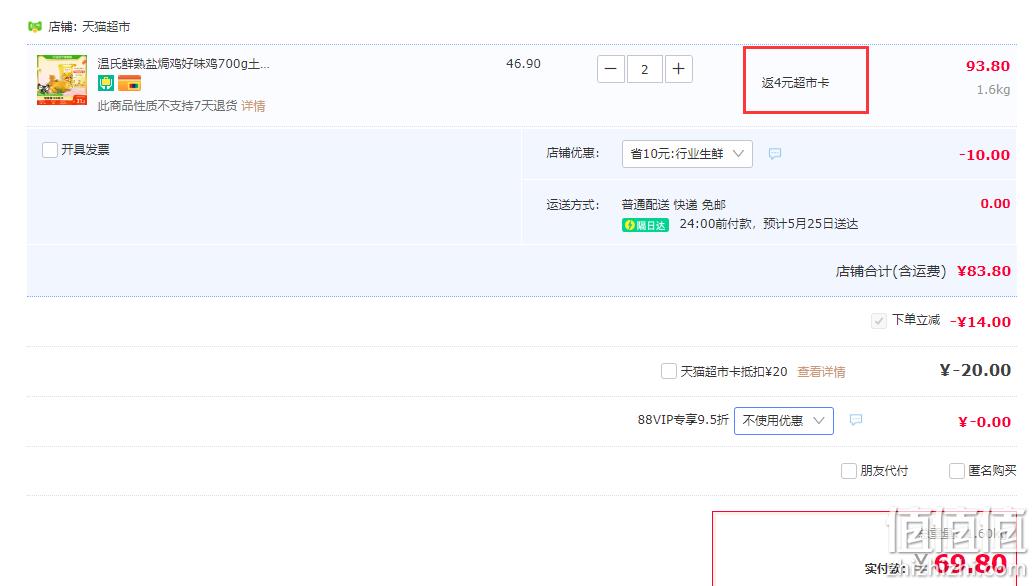Screen dimensions: 1036x586
Task: Click the 普通配送 快递 免邮 shipping text
Action: click(x=674, y=205)
